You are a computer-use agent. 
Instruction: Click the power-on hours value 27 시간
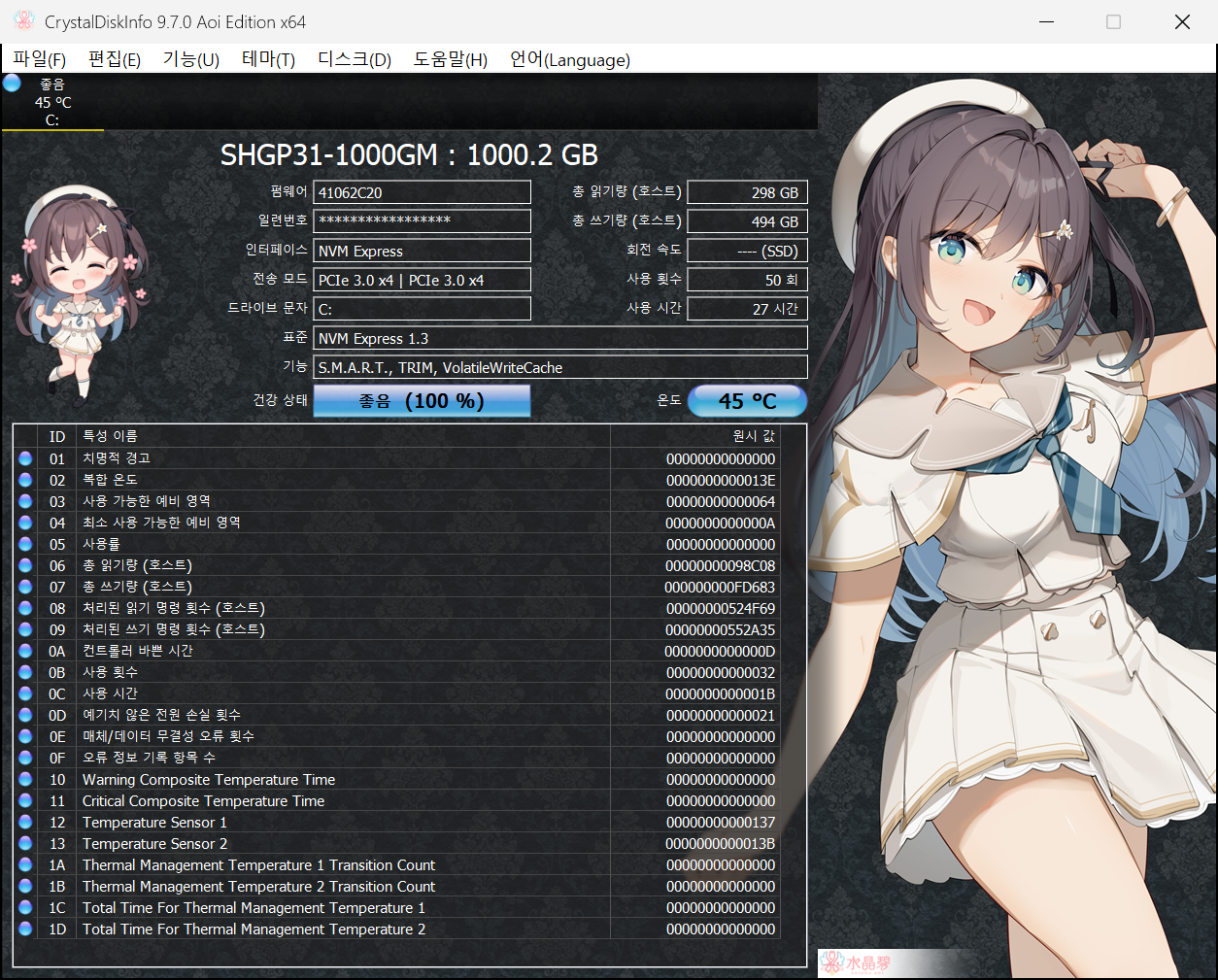747,309
